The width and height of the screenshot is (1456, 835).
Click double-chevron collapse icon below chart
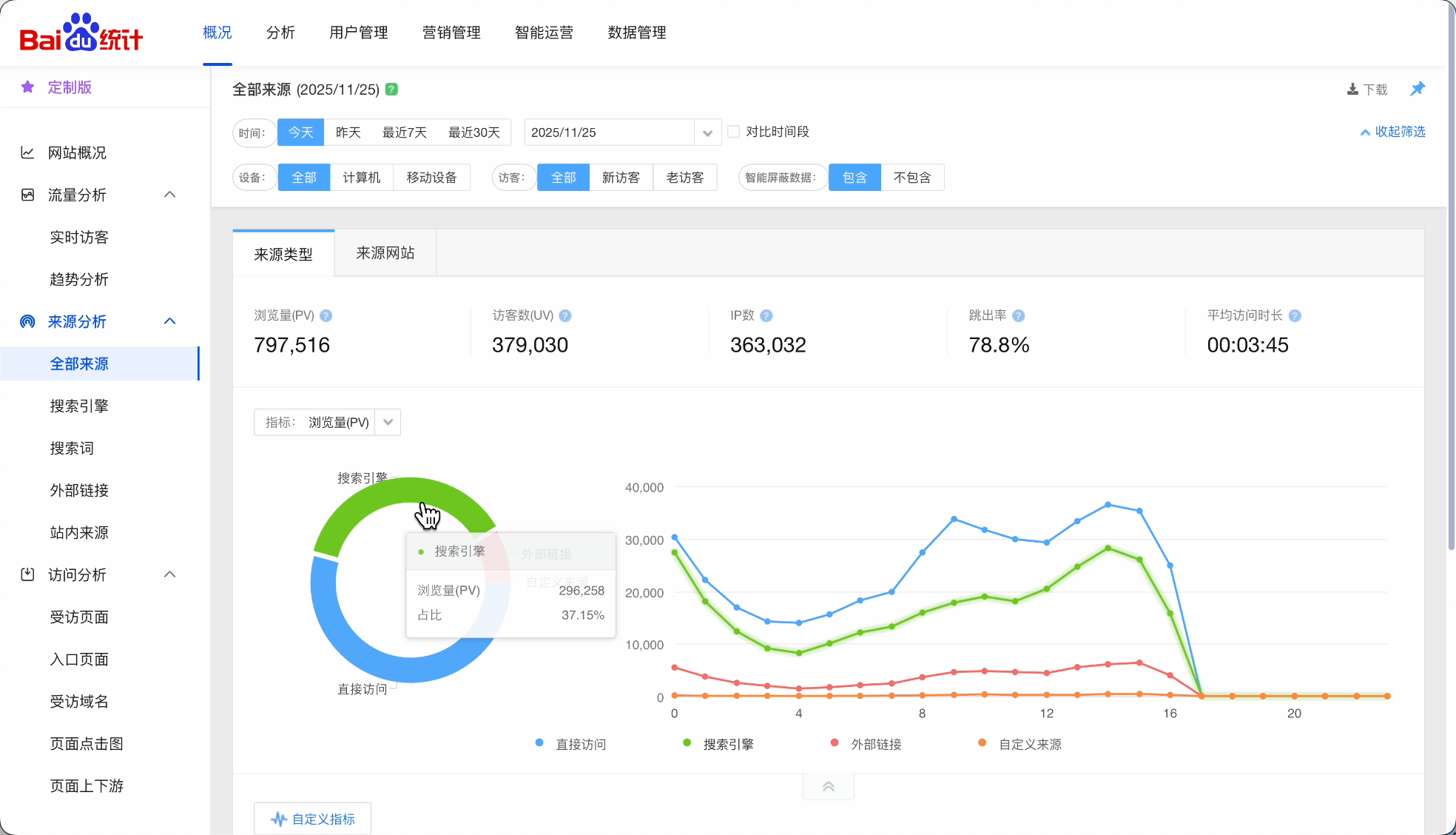pos(828,787)
